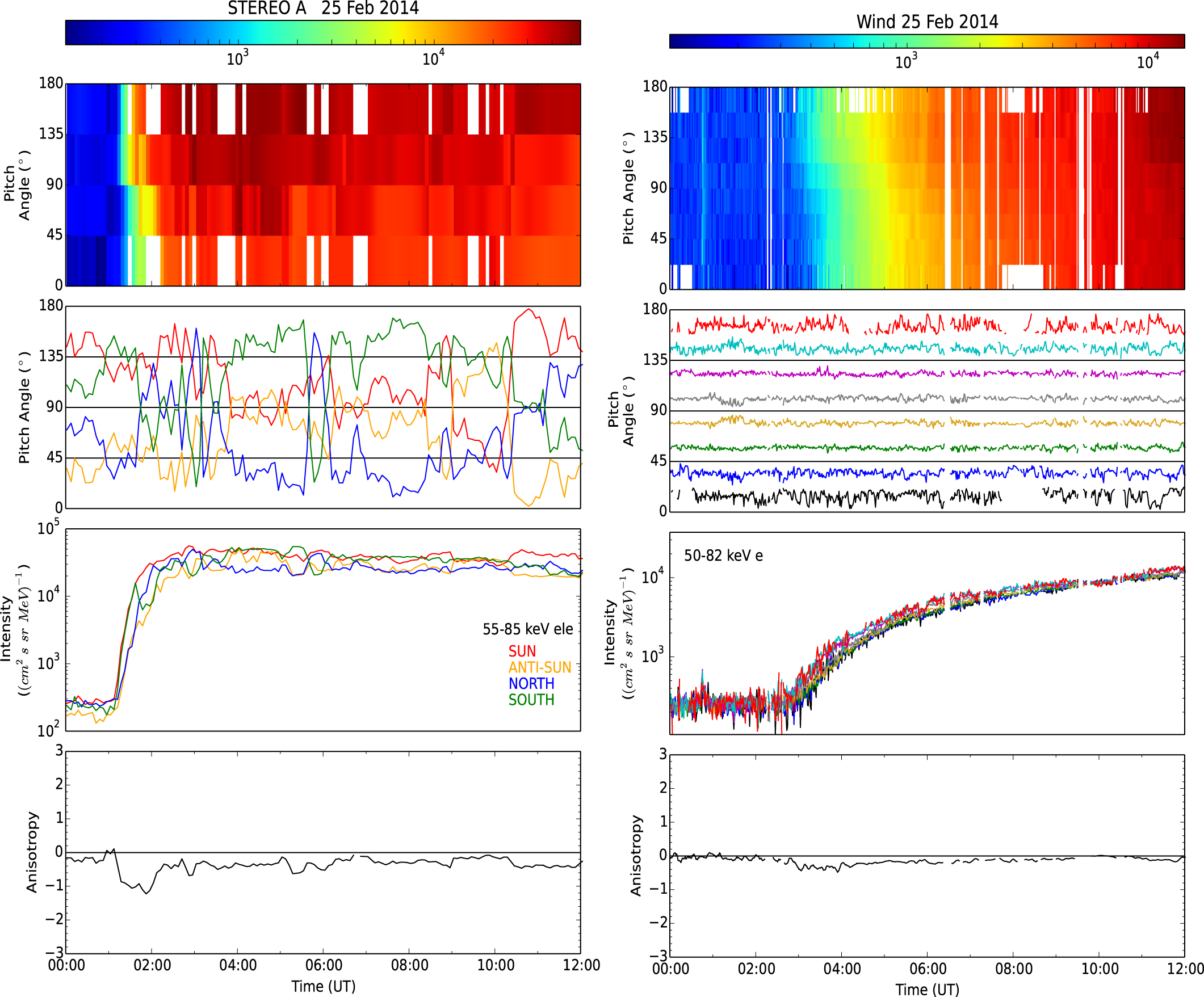Click the Time (UT) label under STEREO plot
The height and width of the screenshot is (997, 1204).
(324, 986)
